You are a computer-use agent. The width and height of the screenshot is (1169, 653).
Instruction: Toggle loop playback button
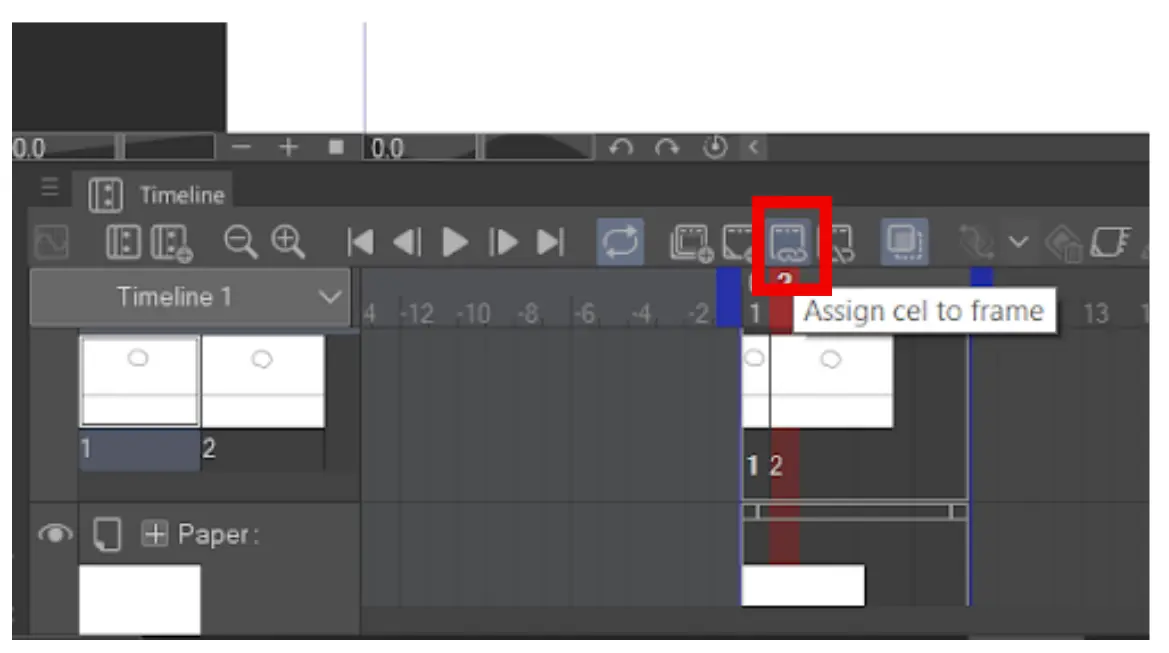[x=620, y=242]
